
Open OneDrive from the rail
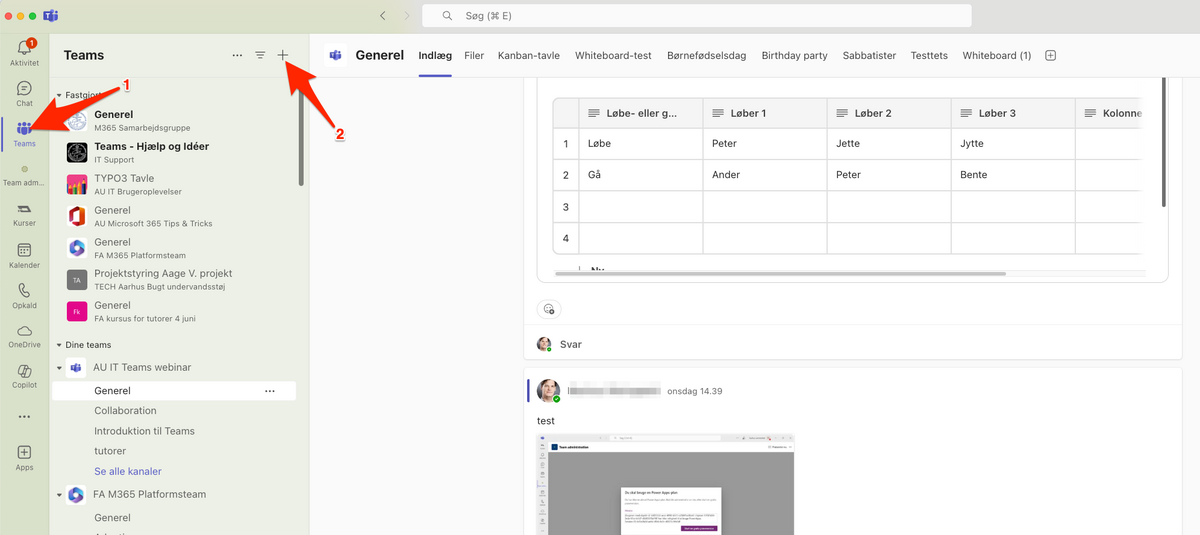tap(24, 336)
